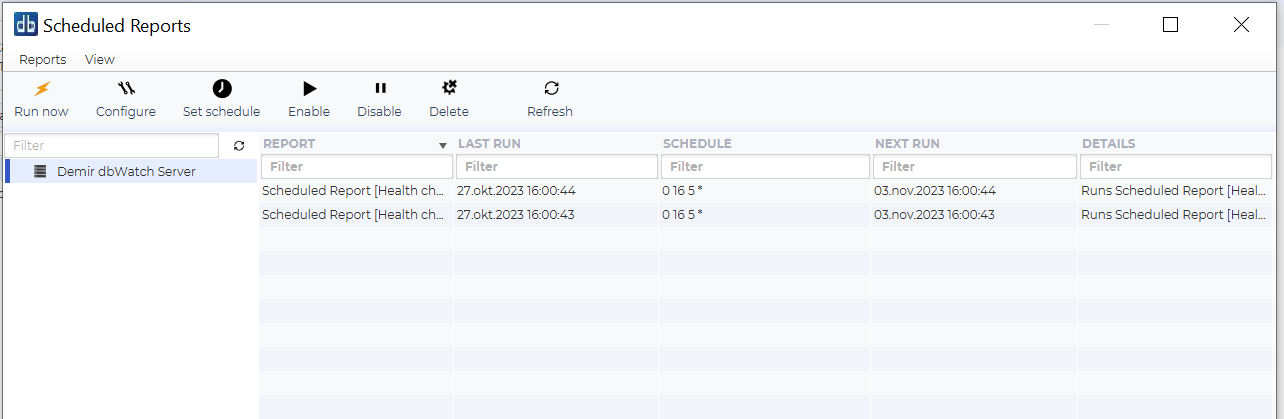Click the REPORT column sort arrow

pyautogui.click(x=443, y=145)
